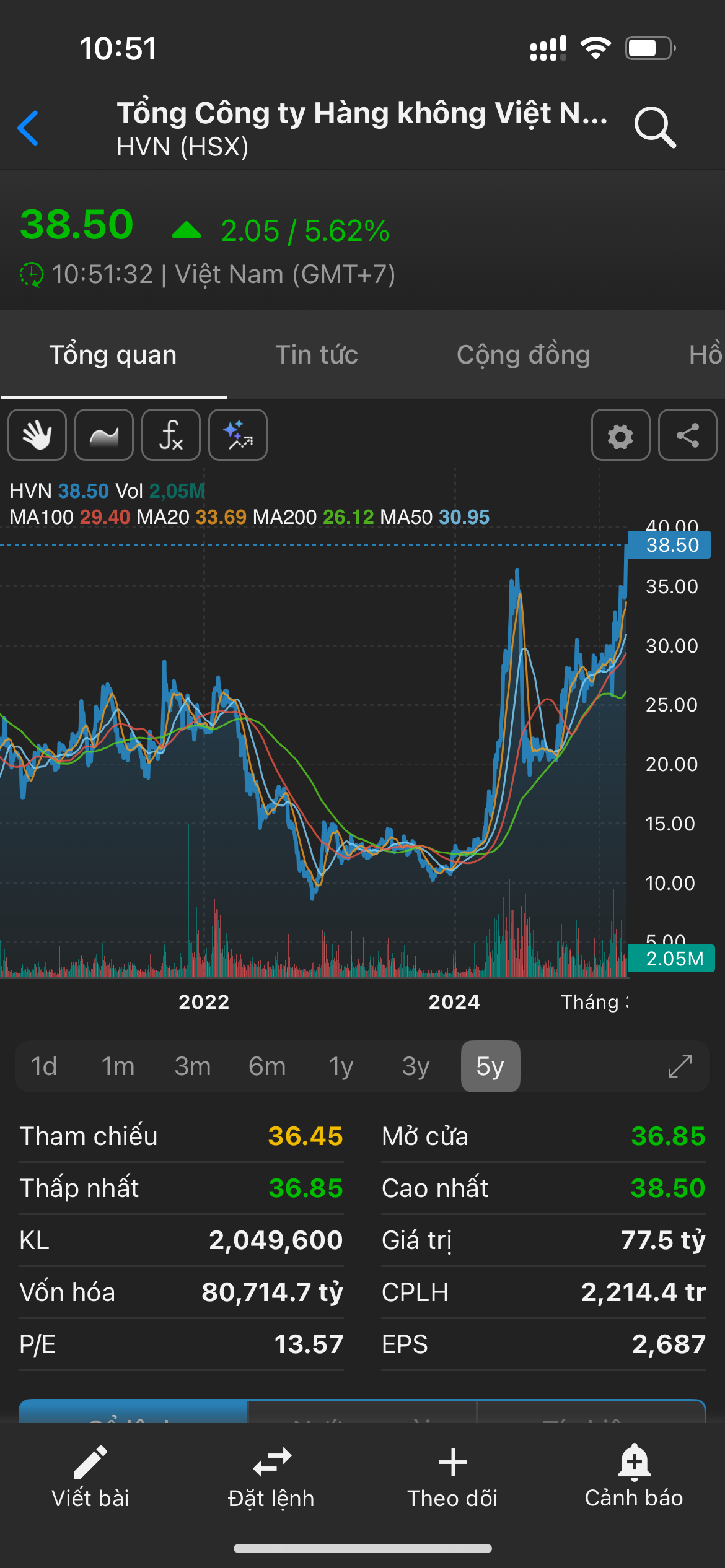Tap the Vol 2,05M legend
The height and width of the screenshot is (1568, 725).
point(160,491)
